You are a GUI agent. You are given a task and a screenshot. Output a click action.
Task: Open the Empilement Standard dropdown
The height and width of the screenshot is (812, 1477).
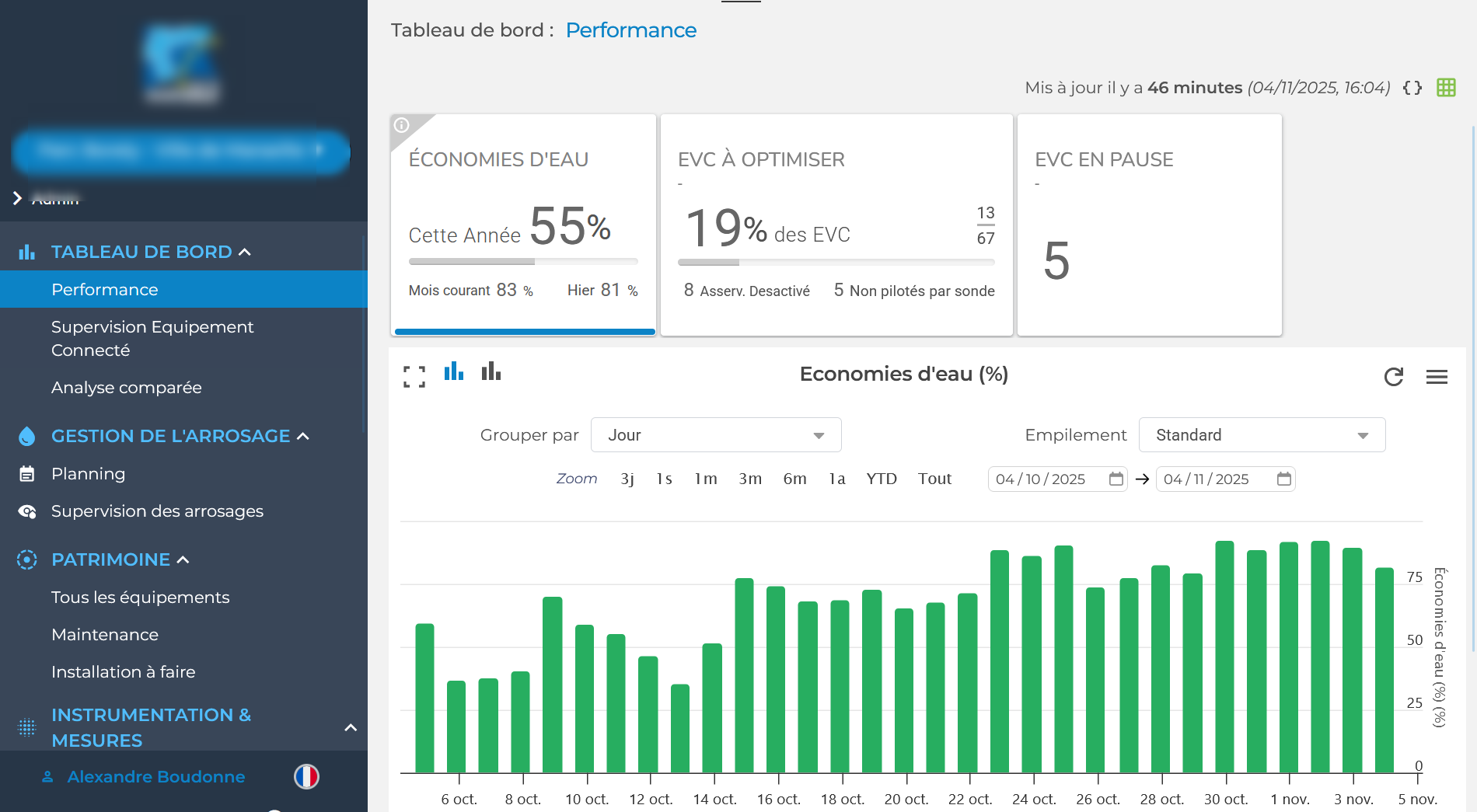[1261, 435]
